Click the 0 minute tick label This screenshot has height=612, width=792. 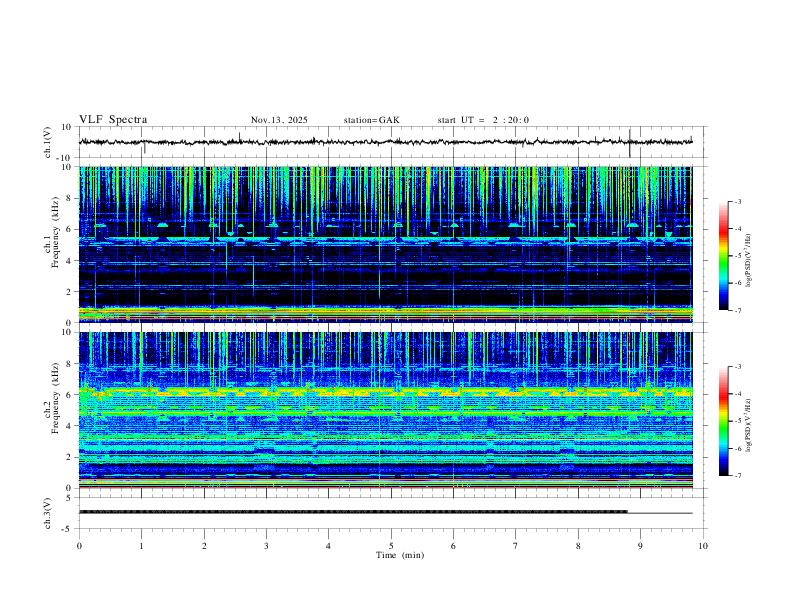coord(79,546)
